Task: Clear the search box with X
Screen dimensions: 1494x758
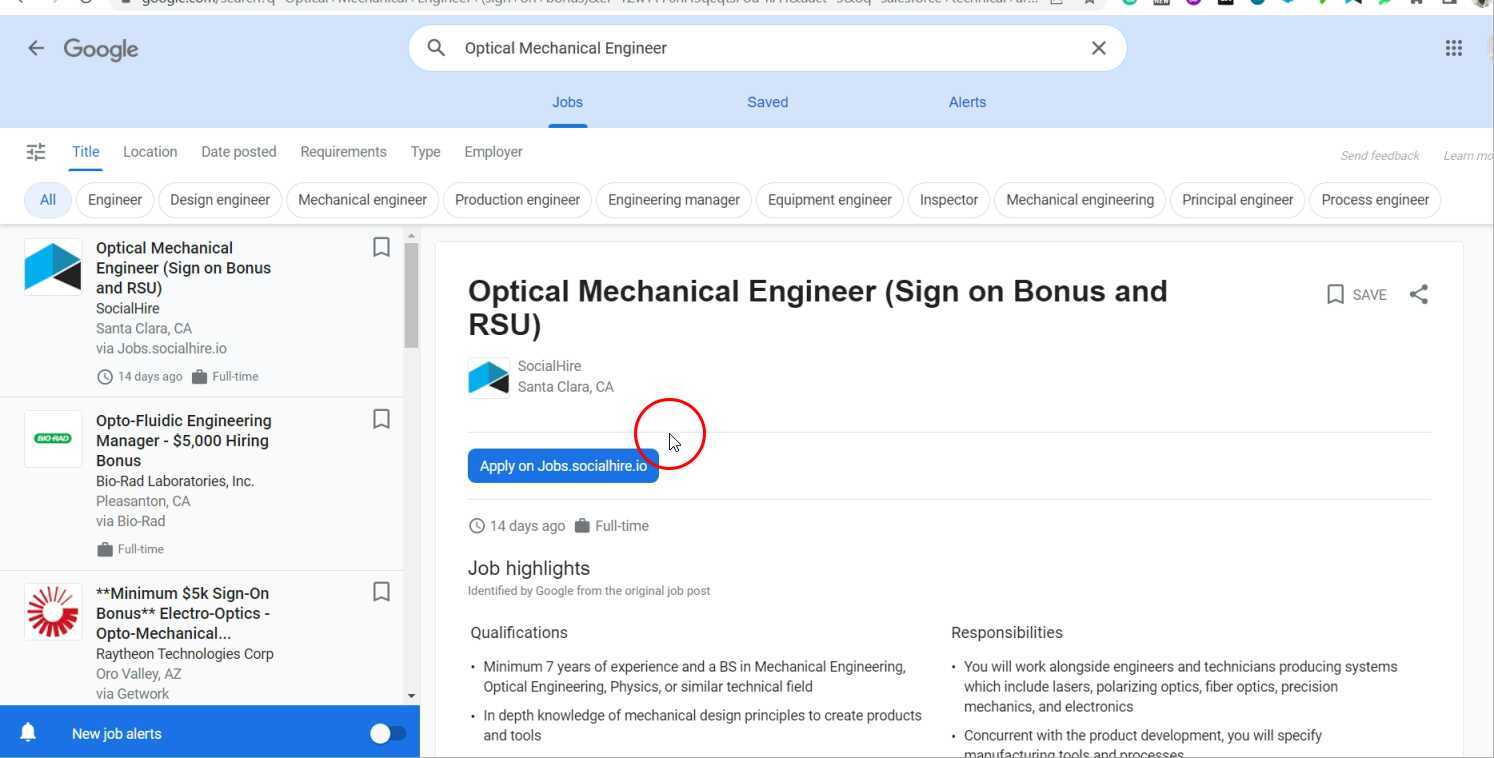Action: [1098, 48]
